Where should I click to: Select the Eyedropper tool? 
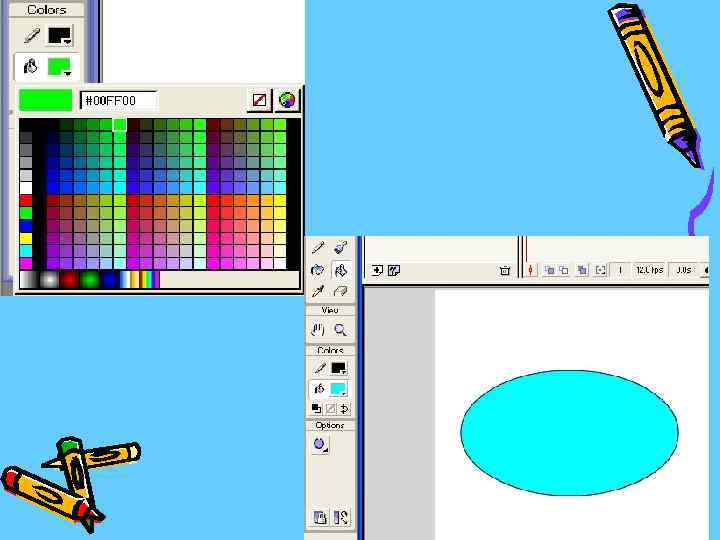click(x=318, y=291)
